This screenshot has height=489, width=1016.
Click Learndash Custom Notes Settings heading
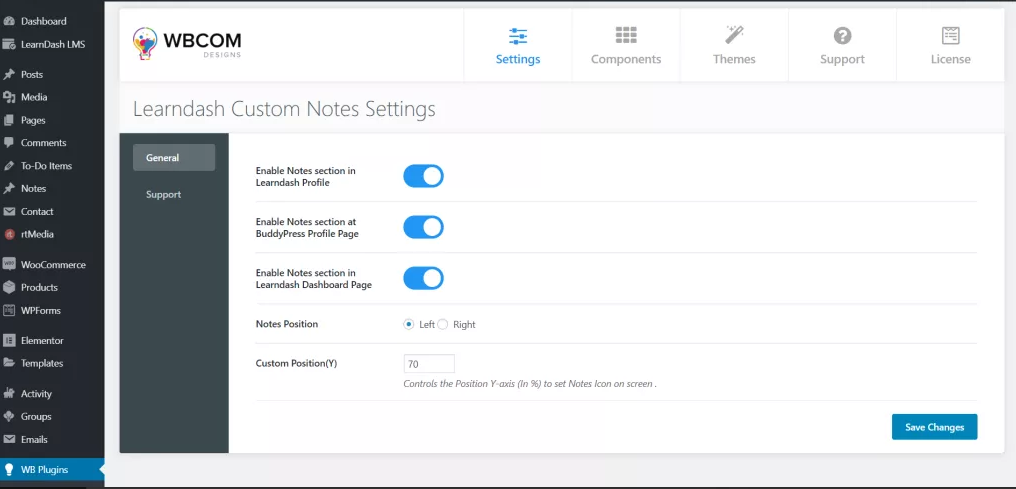[284, 109]
